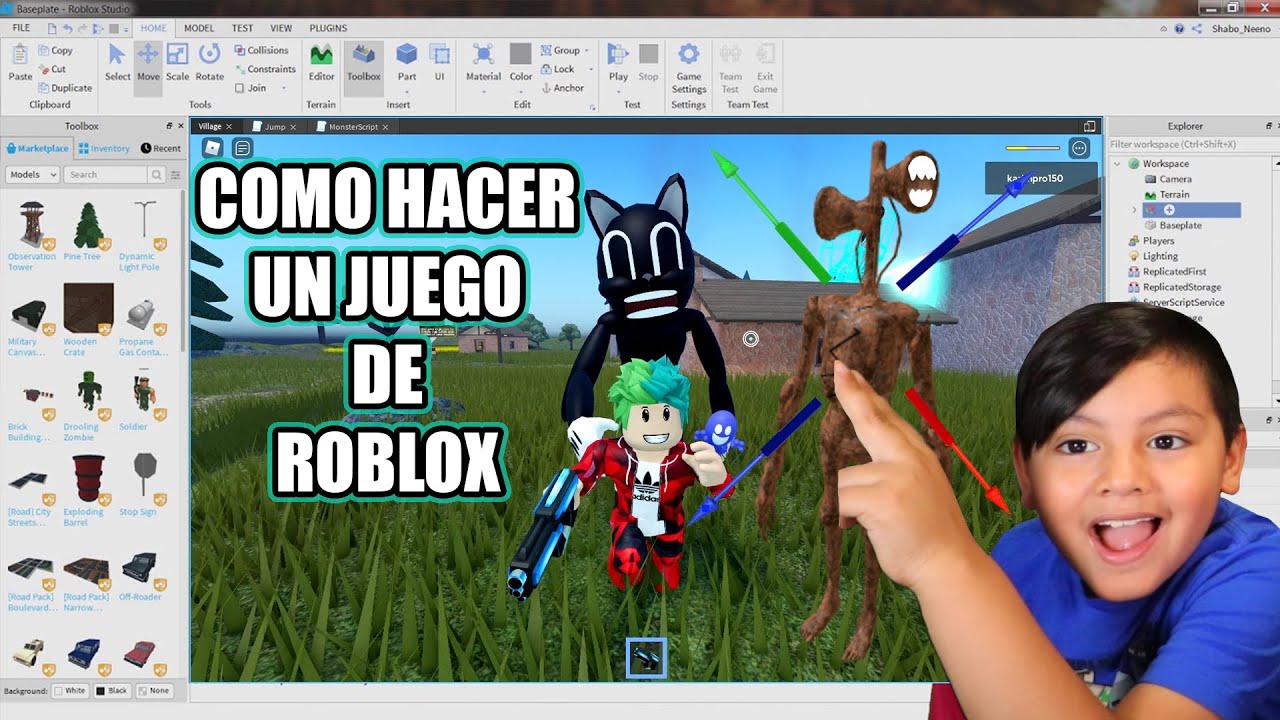Open Game Settings gear
Screen dimensions: 1280x720
click(688, 62)
